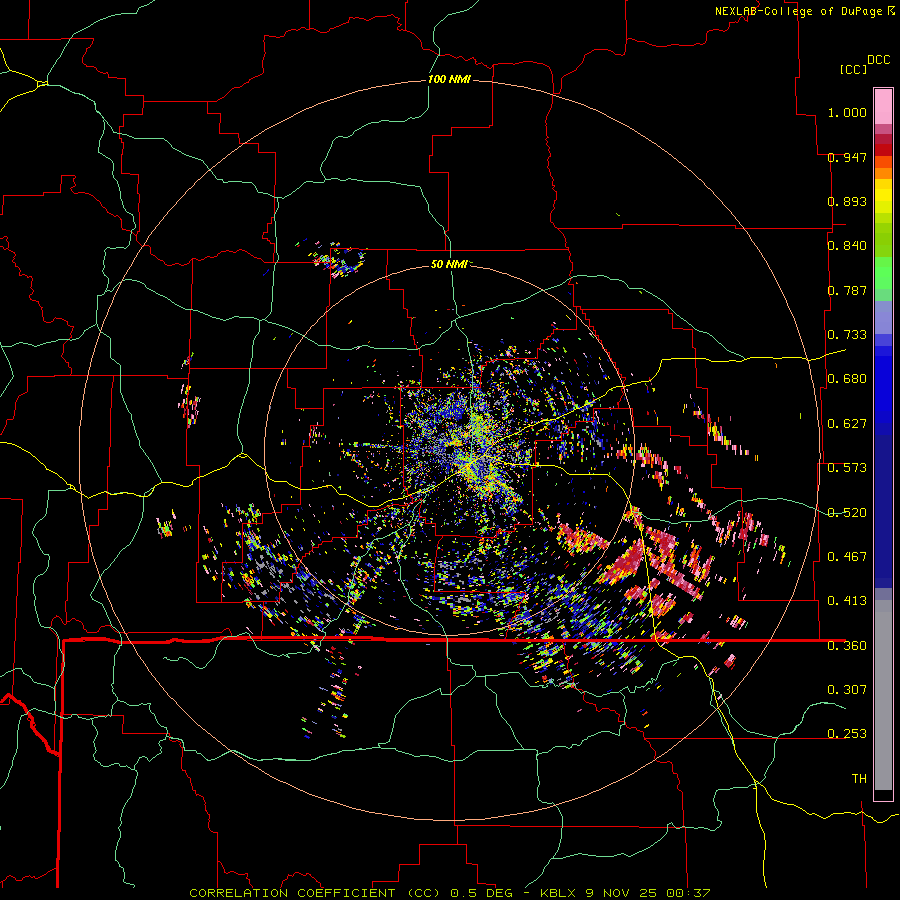This screenshot has width=900, height=900.
Task: Click the 0.840 color scale value
Action: [847, 246]
